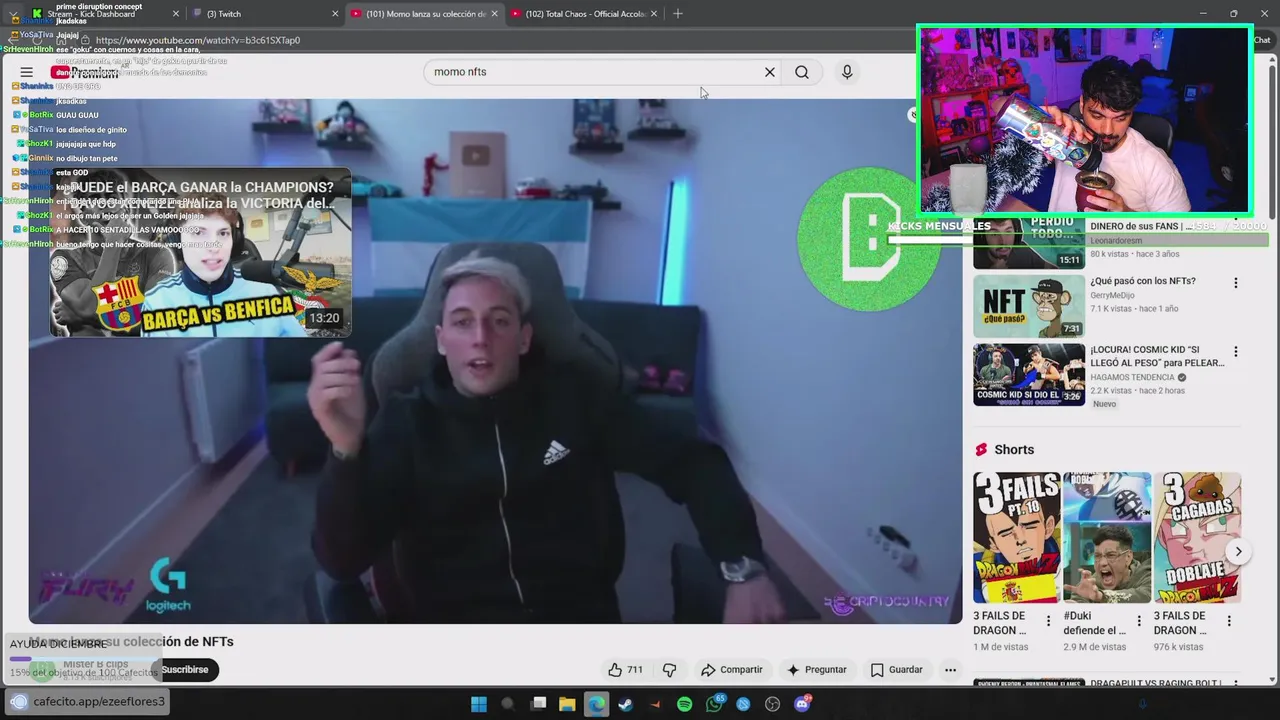This screenshot has height=720, width=1280.
Task: Dislike the video with thumbs down
Action: (670, 670)
